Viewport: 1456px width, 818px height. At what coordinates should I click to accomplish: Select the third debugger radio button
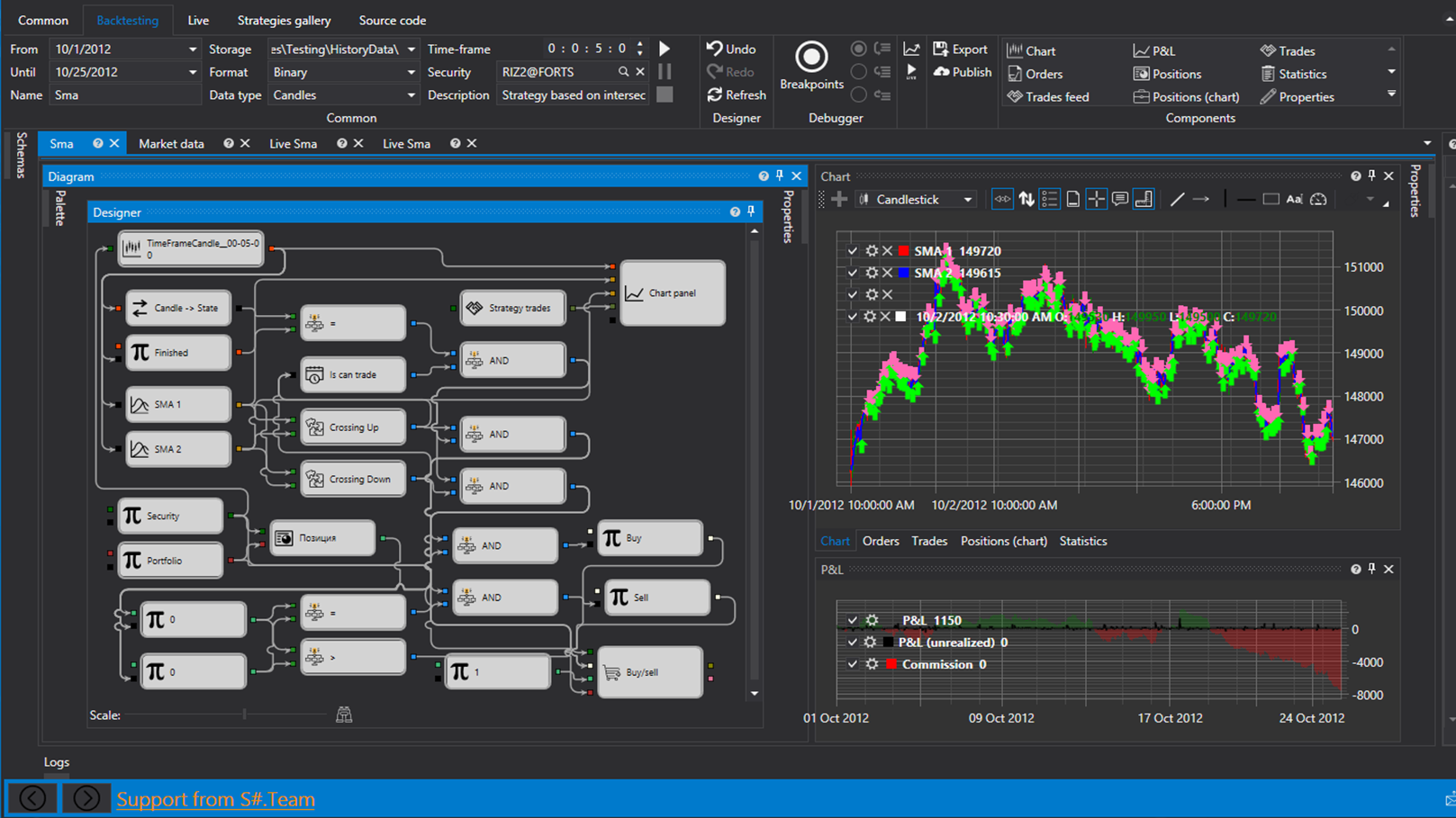click(x=859, y=94)
